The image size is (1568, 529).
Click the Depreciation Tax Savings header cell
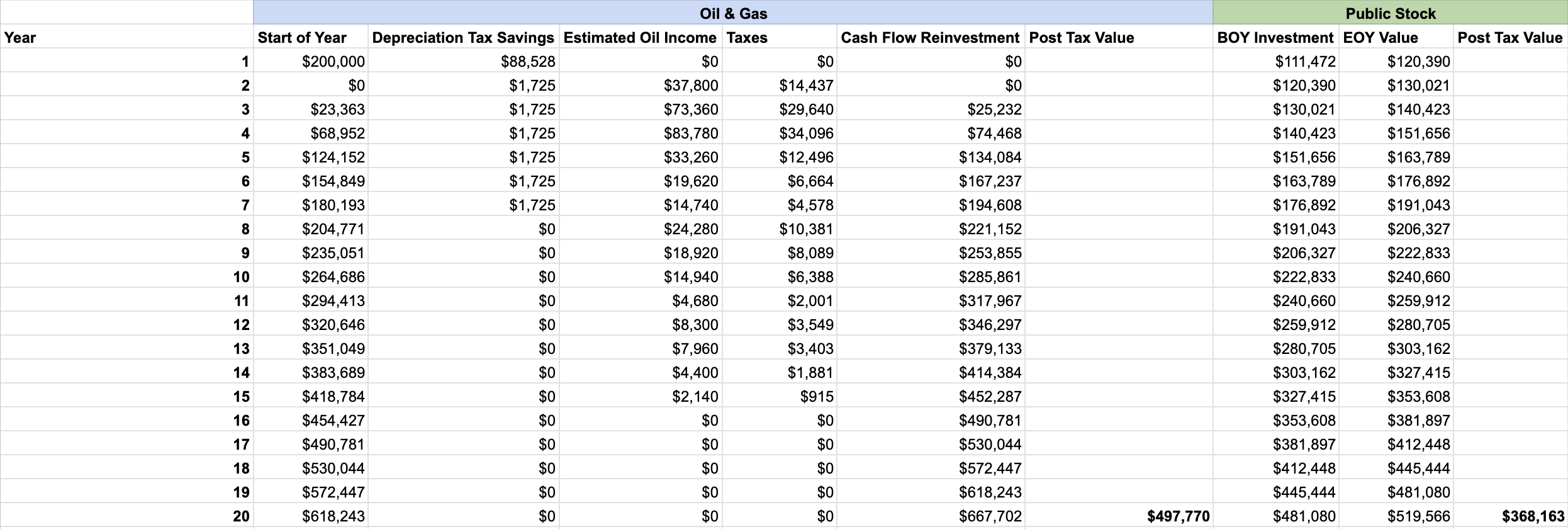click(x=463, y=38)
